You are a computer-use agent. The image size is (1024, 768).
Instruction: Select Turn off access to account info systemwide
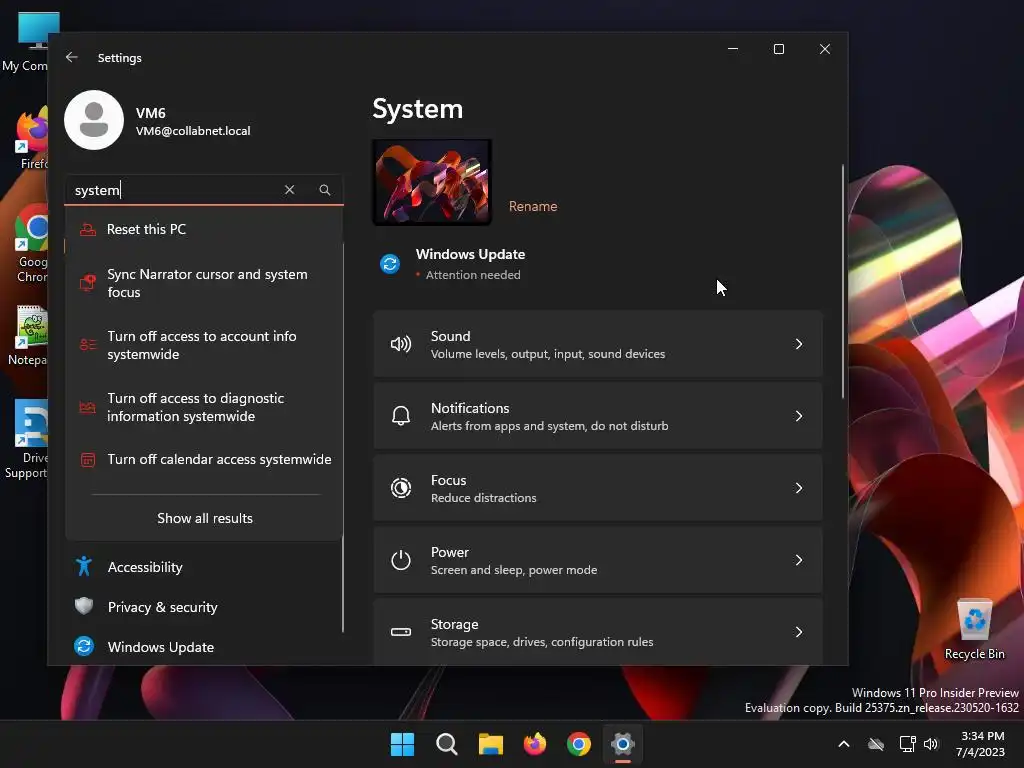[x=204, y=345]
